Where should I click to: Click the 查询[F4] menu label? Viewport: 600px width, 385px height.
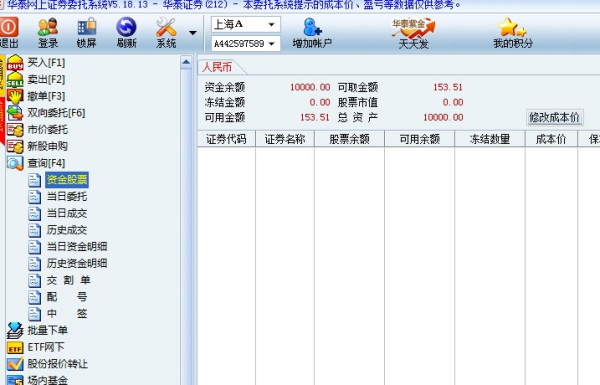click(46, 163)
